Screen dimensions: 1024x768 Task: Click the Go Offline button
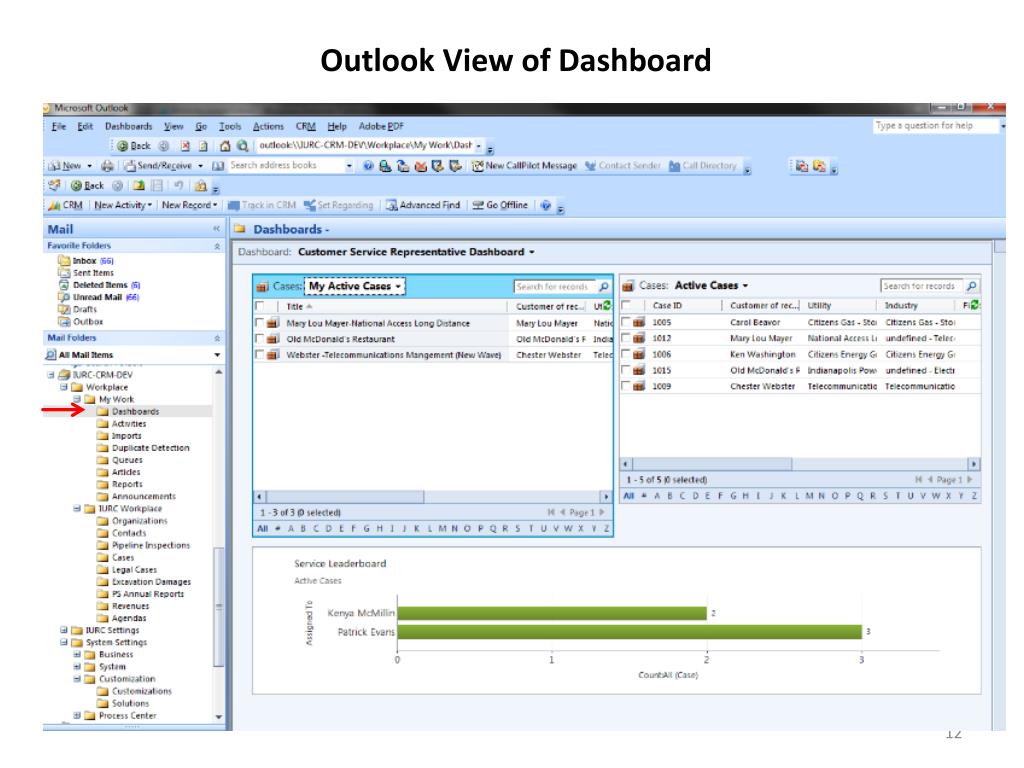click(x=500, y=205)
